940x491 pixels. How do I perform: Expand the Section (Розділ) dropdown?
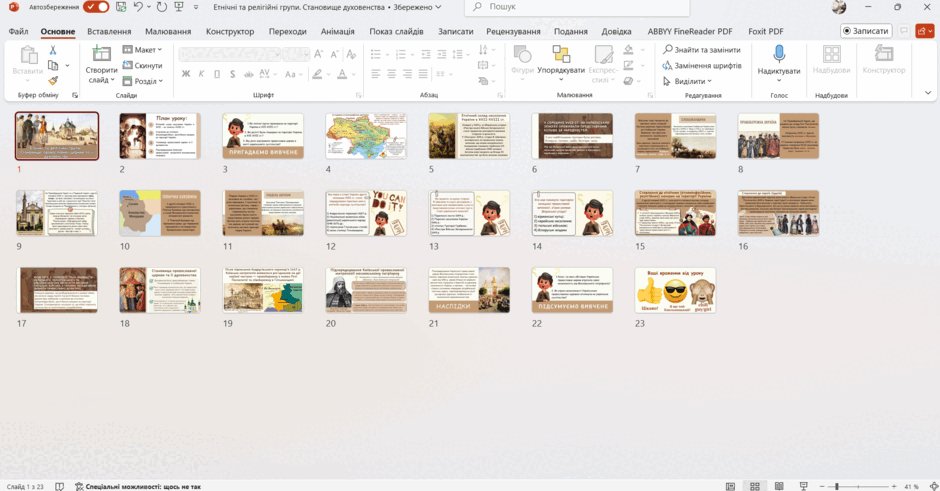tap(143, 81)
